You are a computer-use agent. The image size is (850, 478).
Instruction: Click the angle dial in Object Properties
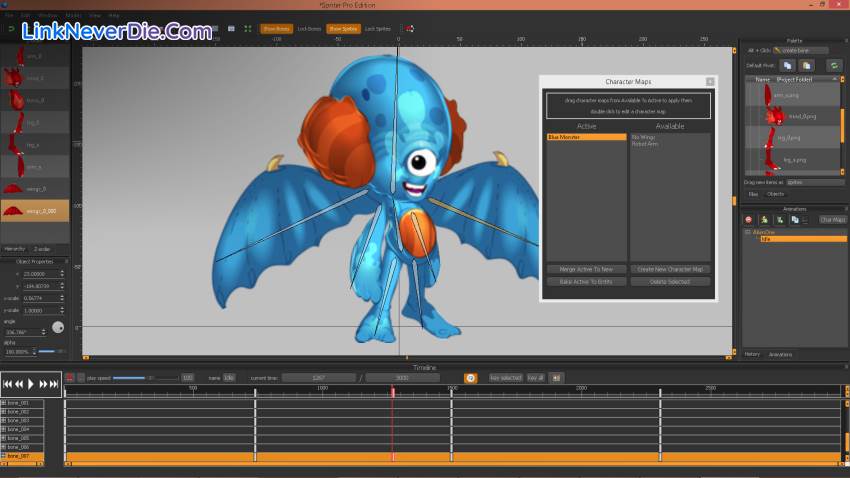point(58,328)
